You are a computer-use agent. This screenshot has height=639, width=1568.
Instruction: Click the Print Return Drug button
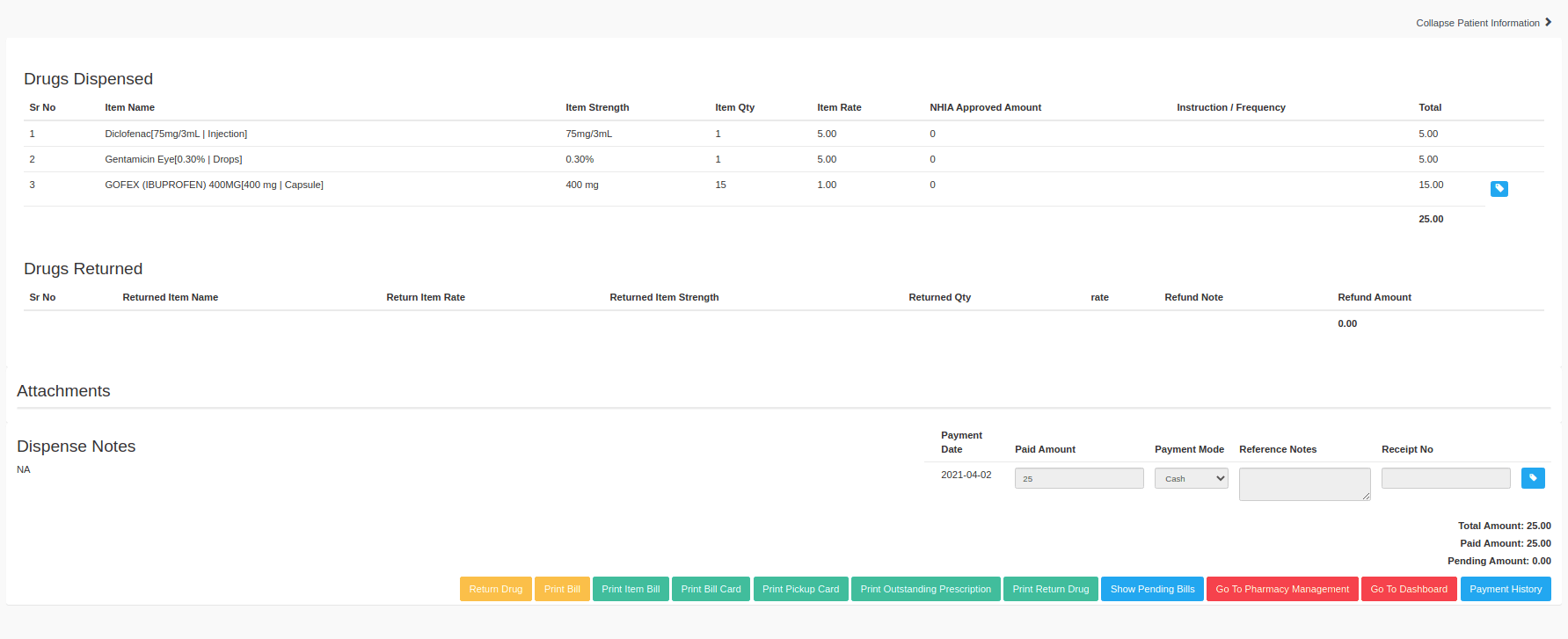pyautogui.click(x=1050, y=589)
